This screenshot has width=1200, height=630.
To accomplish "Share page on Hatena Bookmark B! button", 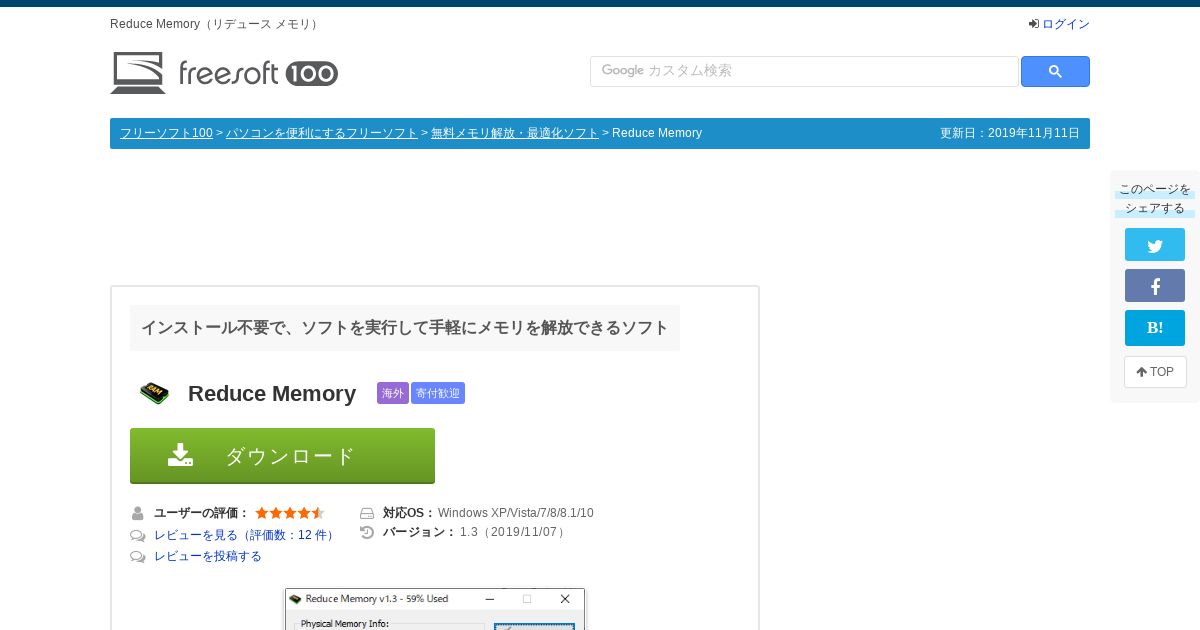I will point(1155,328).
